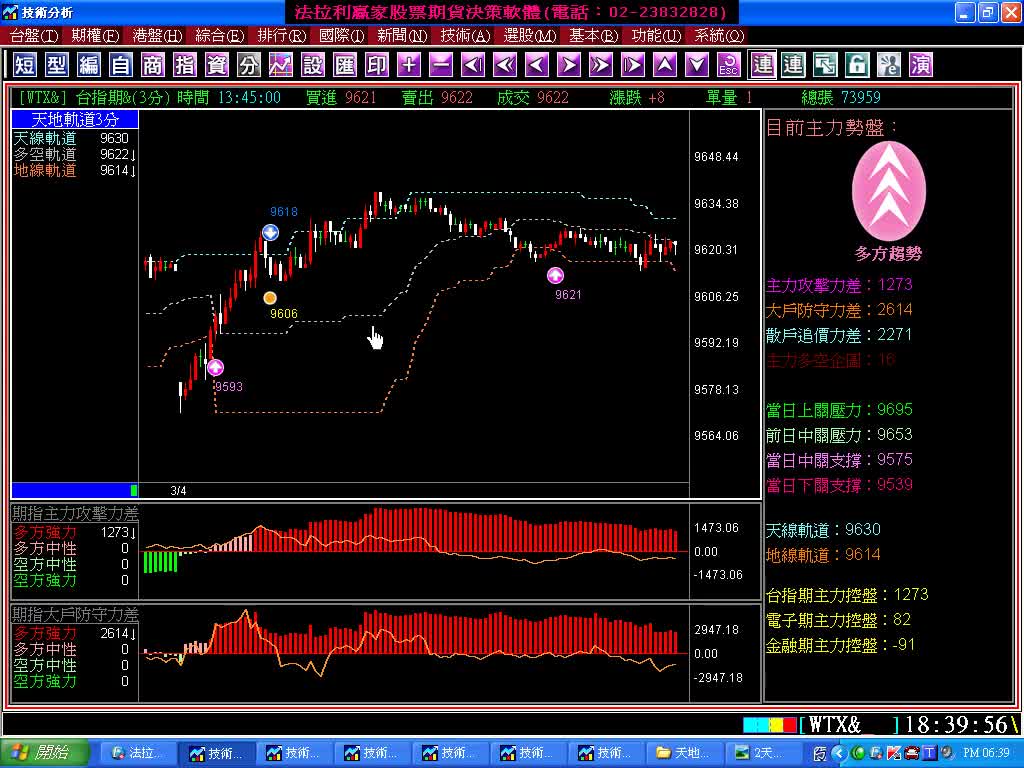Click the 天地軌道3分 indicator header

74,120
